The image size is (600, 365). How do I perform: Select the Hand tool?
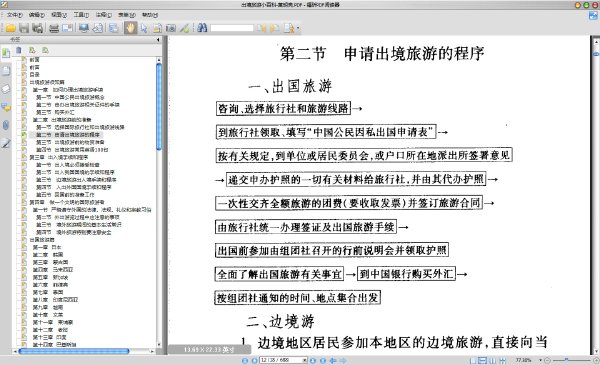[x=130, y=28]
